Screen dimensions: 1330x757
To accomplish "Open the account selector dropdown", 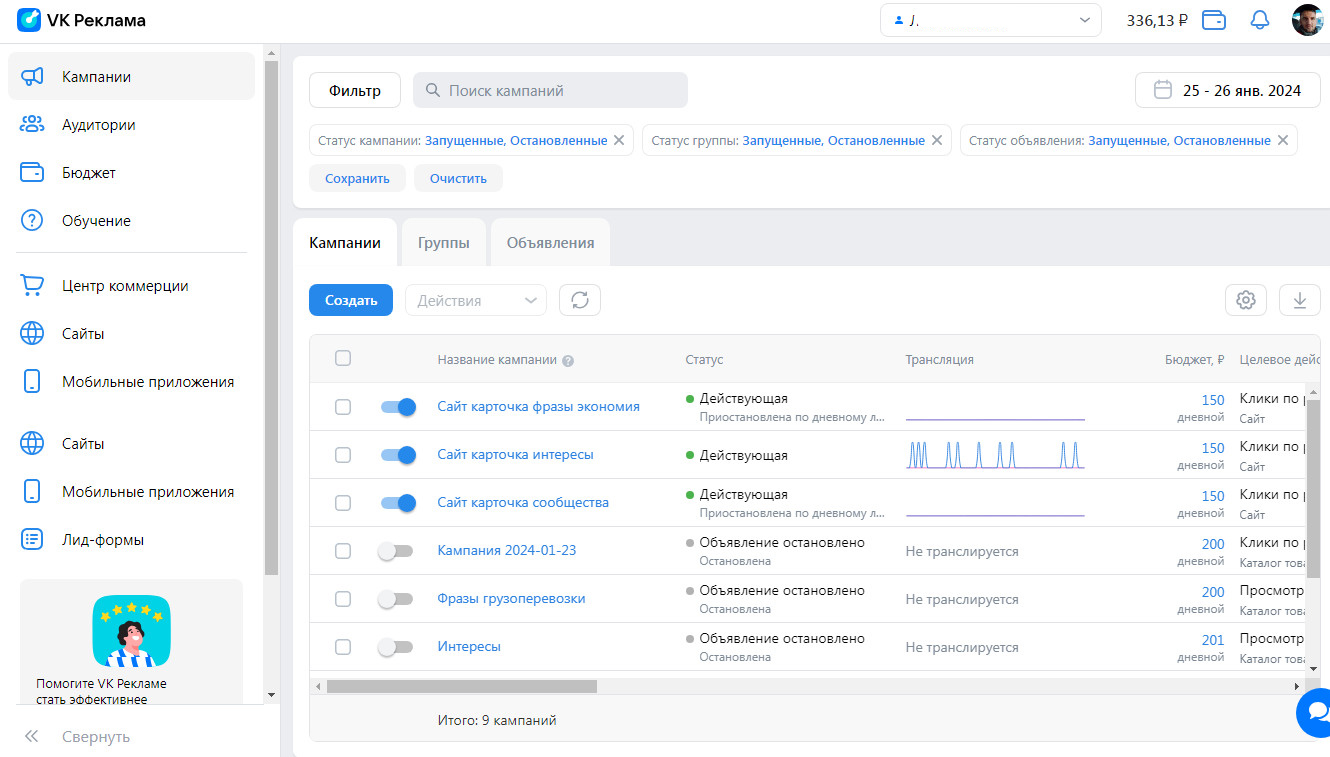I will (990, 20).
